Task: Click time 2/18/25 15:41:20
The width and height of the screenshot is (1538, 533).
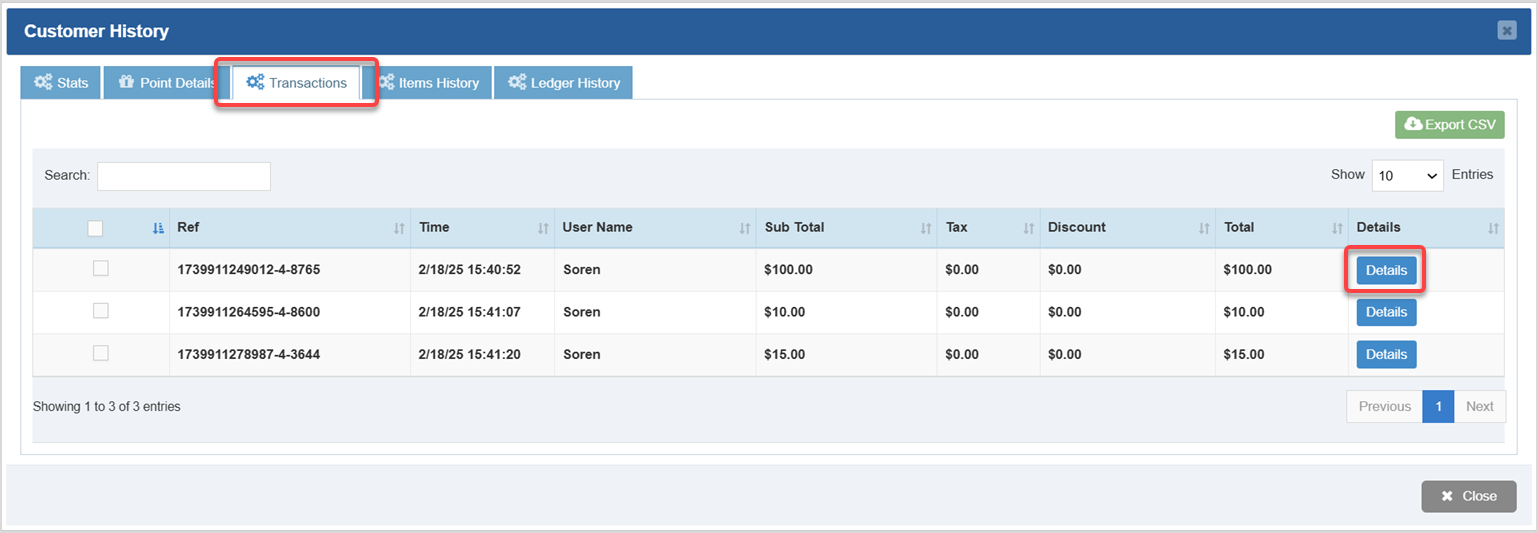Action: click(x=470, y=354)
